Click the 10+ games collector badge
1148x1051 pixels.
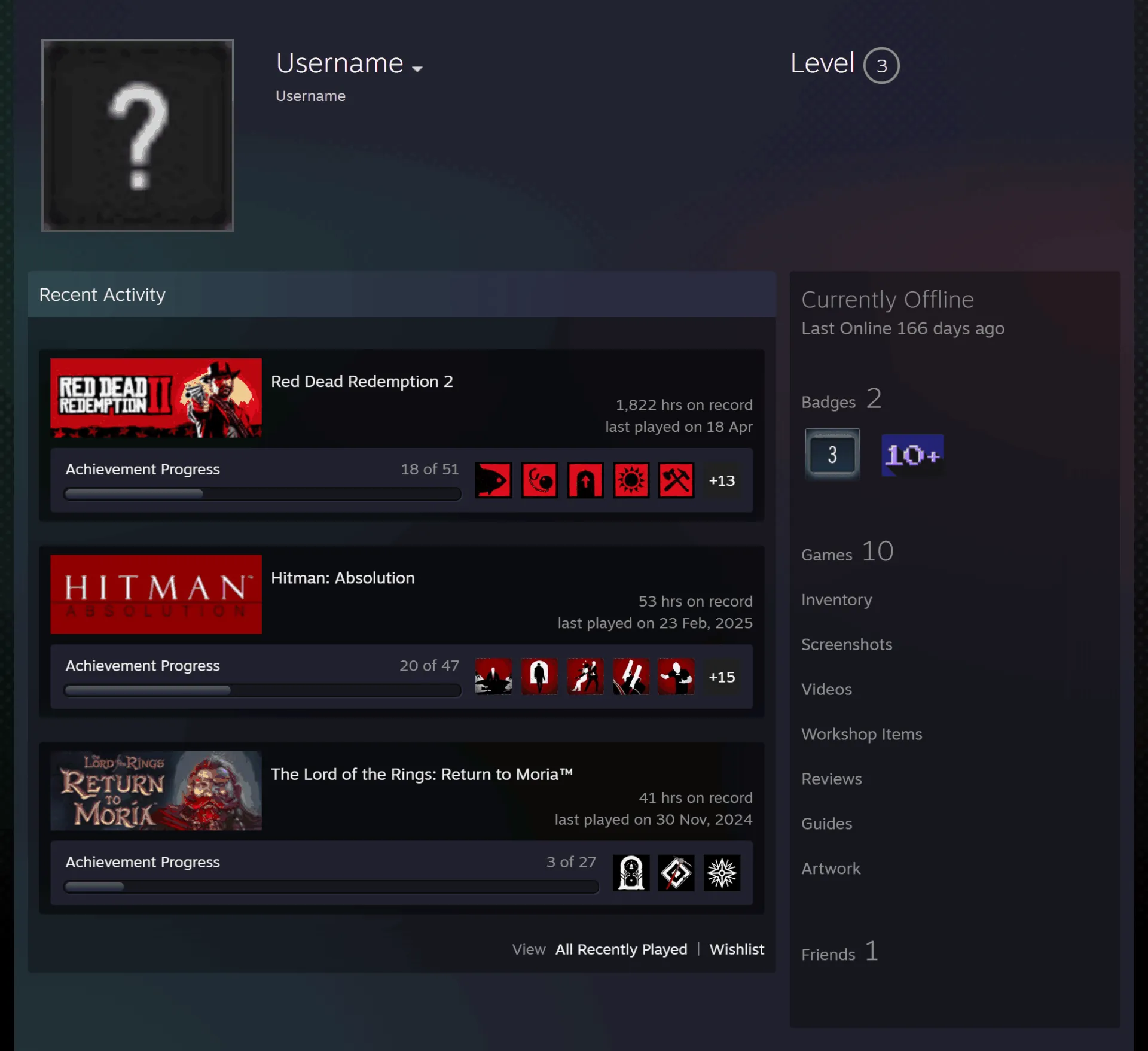(912, 455)
